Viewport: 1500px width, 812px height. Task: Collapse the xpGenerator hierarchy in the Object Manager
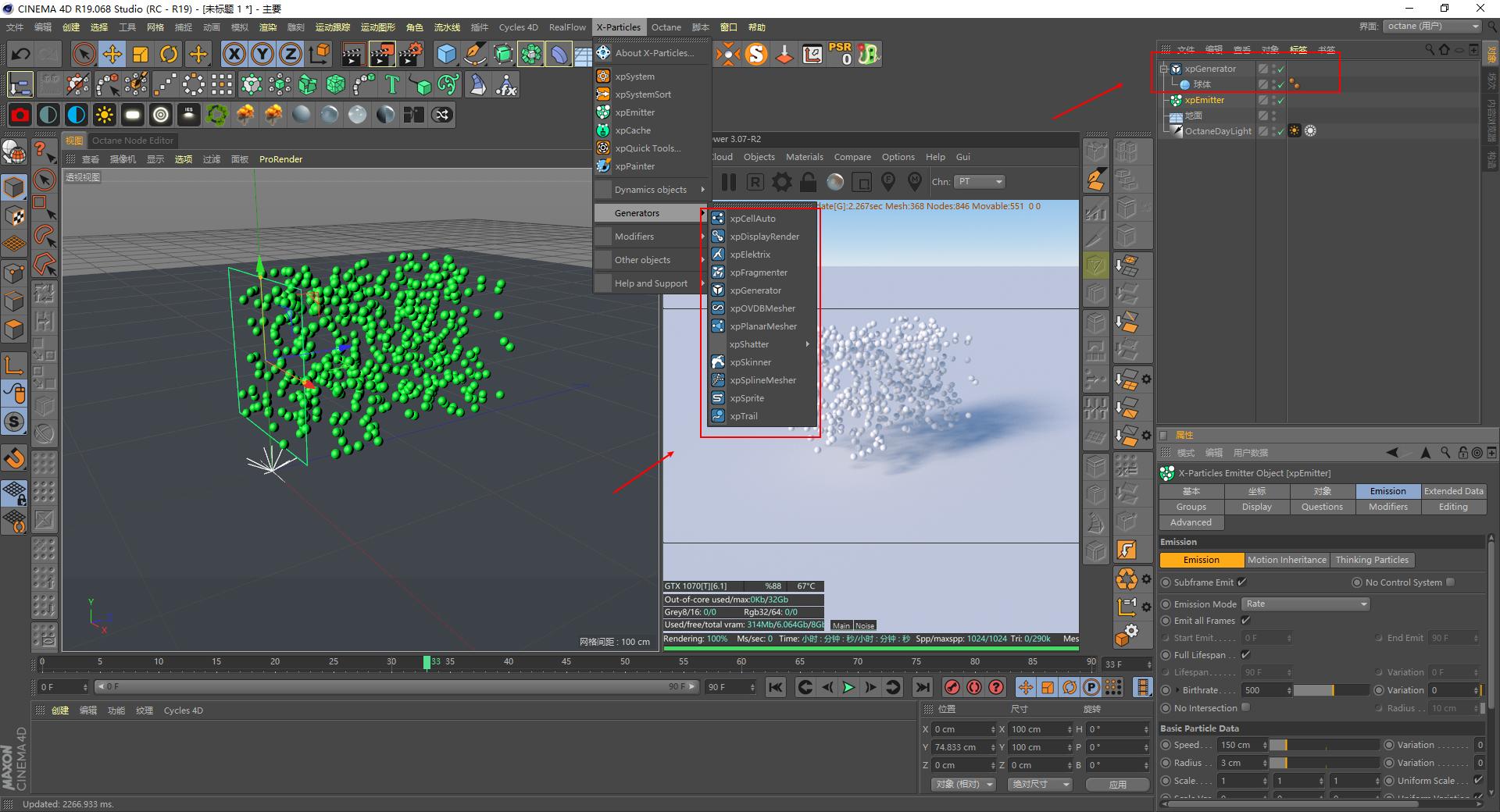1164,69
